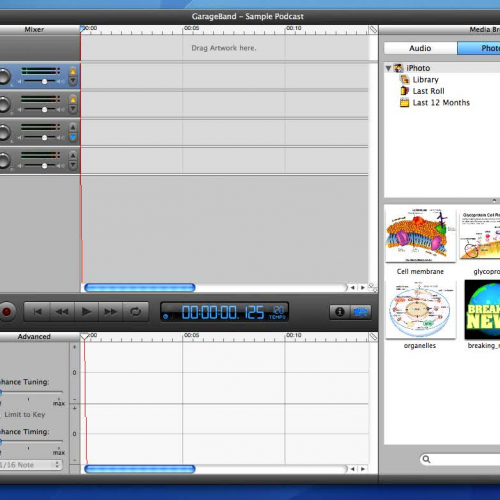Select the iPhoto source row
The image size is (500, 500).
coord(442,68)
